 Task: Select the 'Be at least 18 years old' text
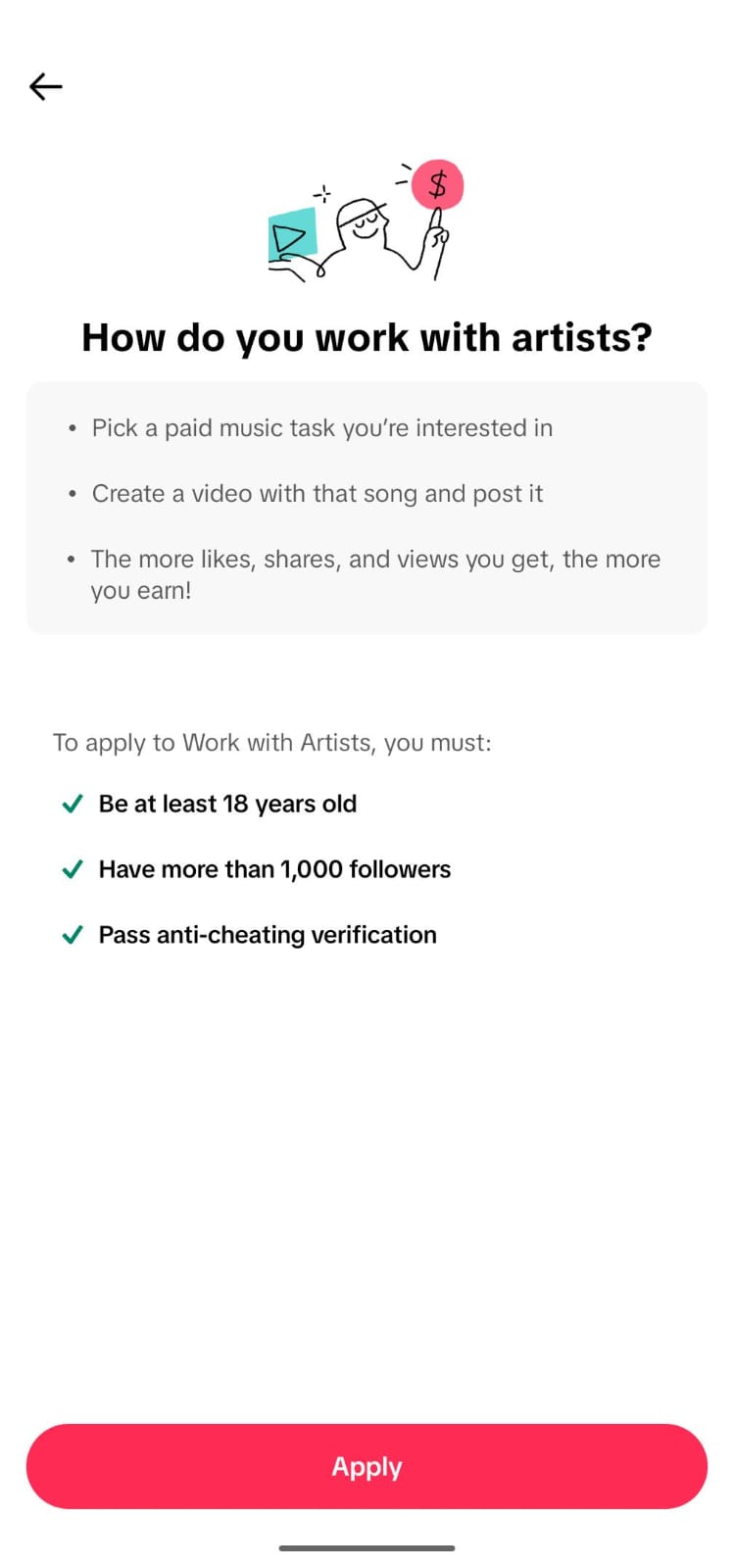click(227, 805)
